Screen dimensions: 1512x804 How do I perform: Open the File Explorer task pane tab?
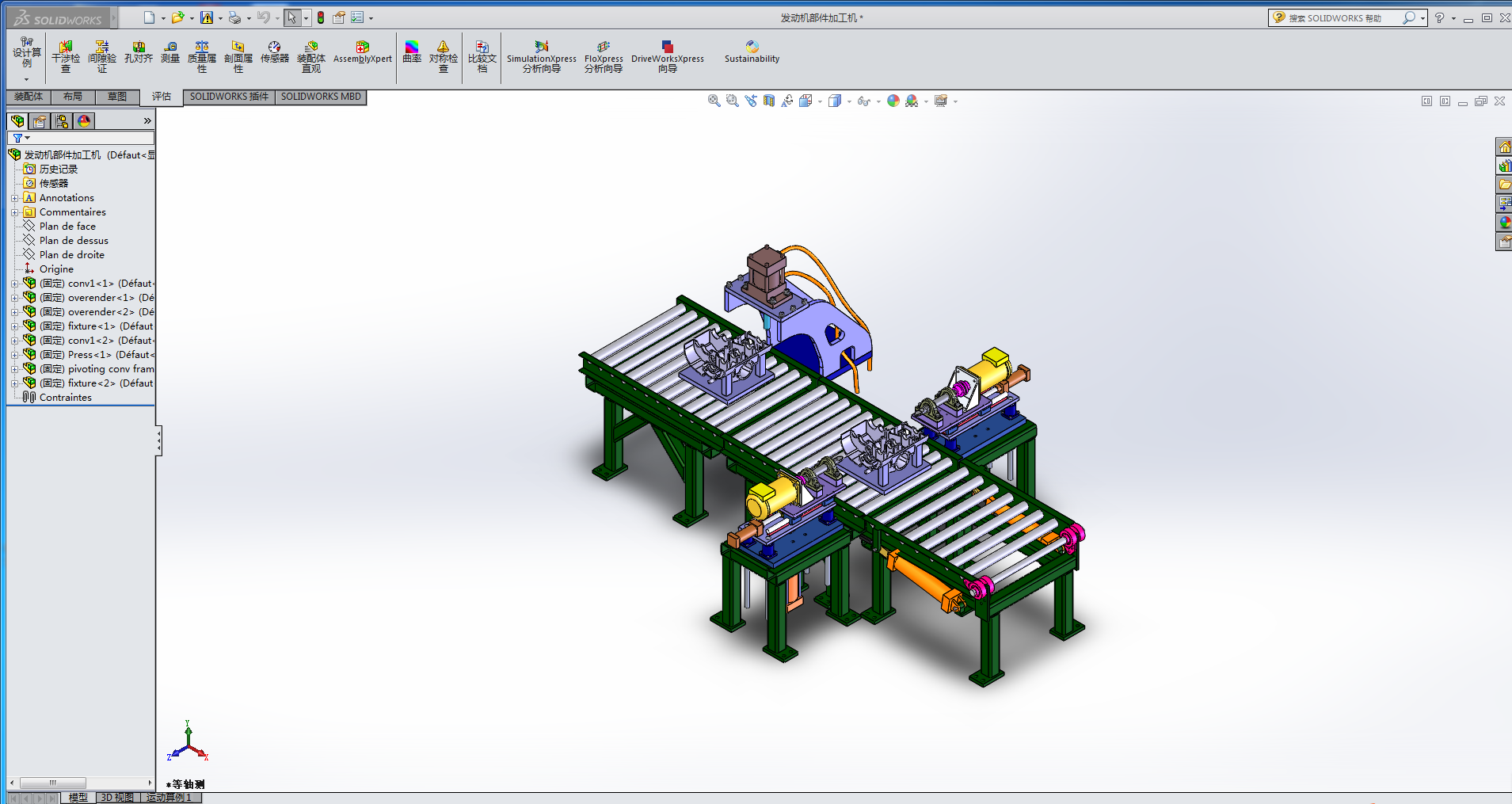[x=1504, y=185]
